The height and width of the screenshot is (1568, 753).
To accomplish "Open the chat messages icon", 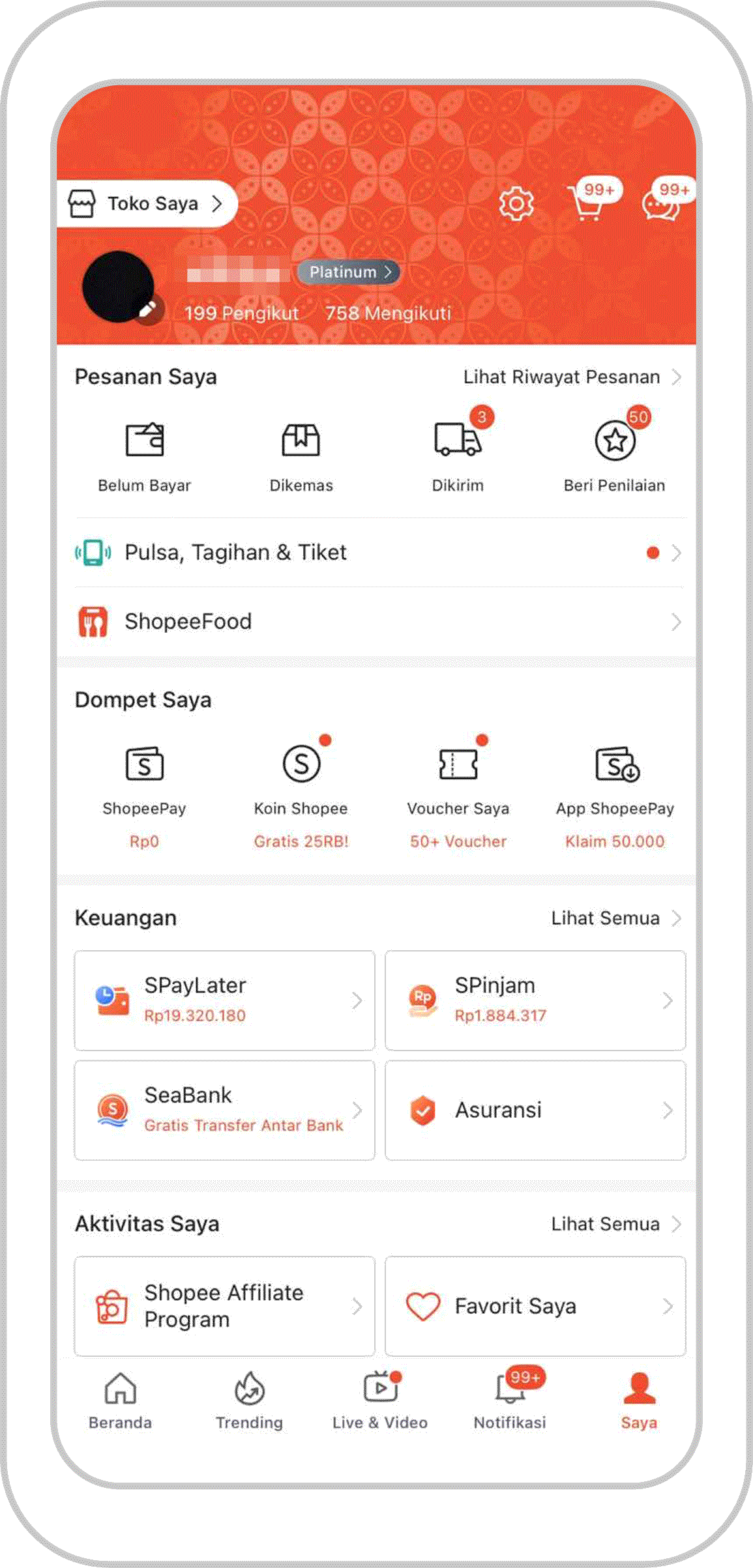I will click(x=660, y=204).
